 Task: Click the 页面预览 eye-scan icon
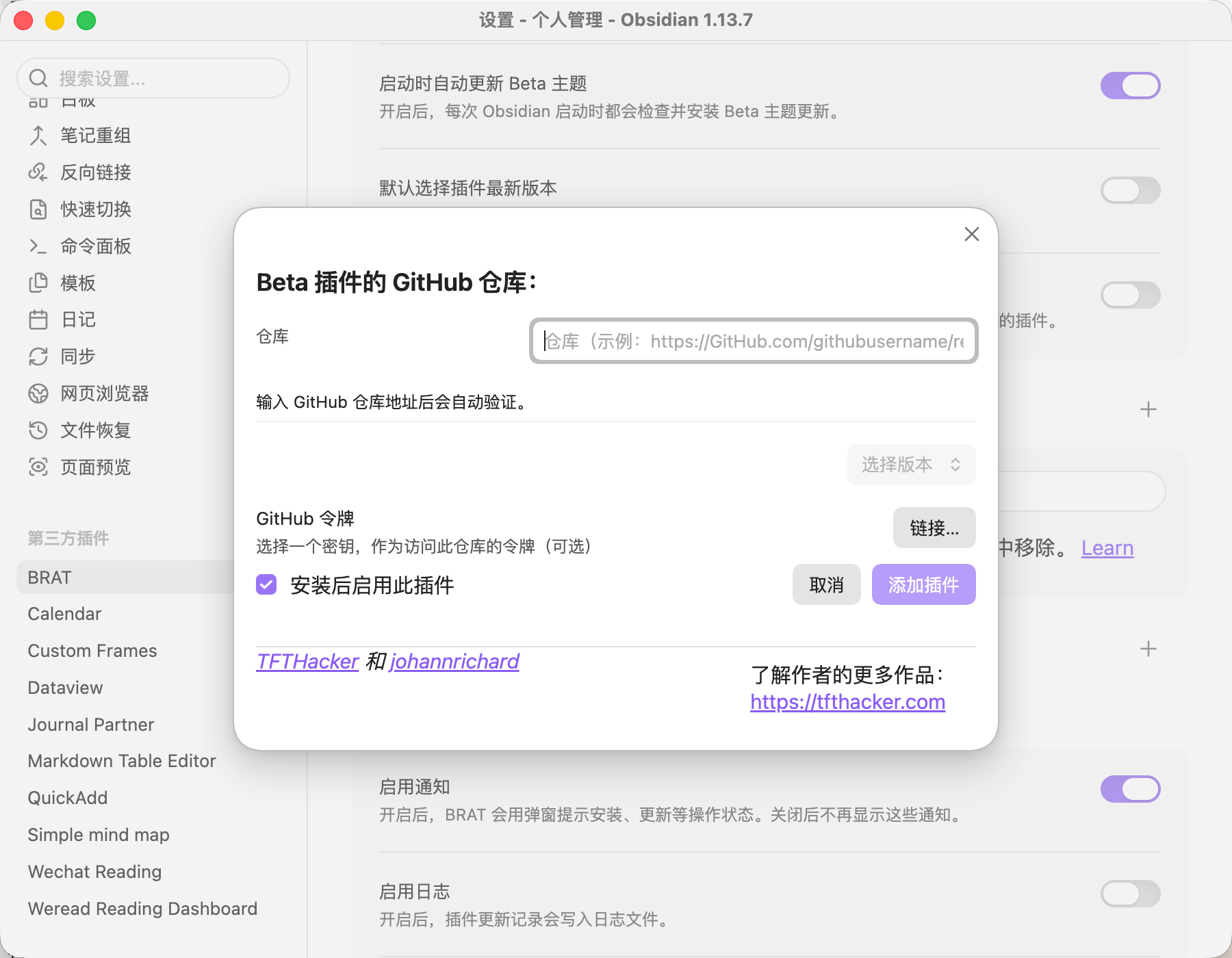click(38, 467)
